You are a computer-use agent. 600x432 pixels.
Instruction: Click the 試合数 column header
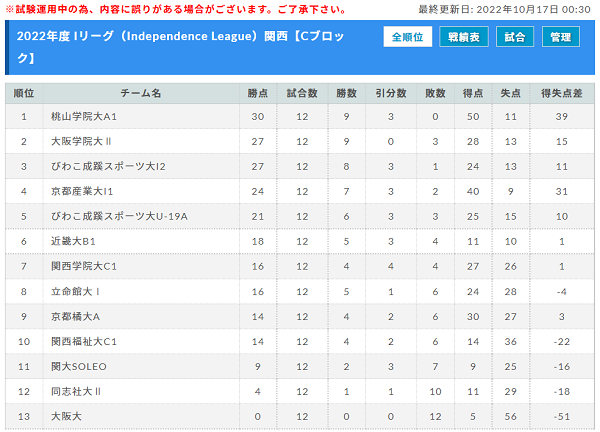[302, 93]
